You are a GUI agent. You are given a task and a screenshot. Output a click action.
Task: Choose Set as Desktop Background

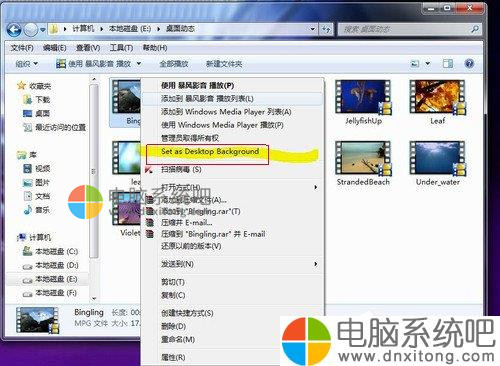point(210,152)
